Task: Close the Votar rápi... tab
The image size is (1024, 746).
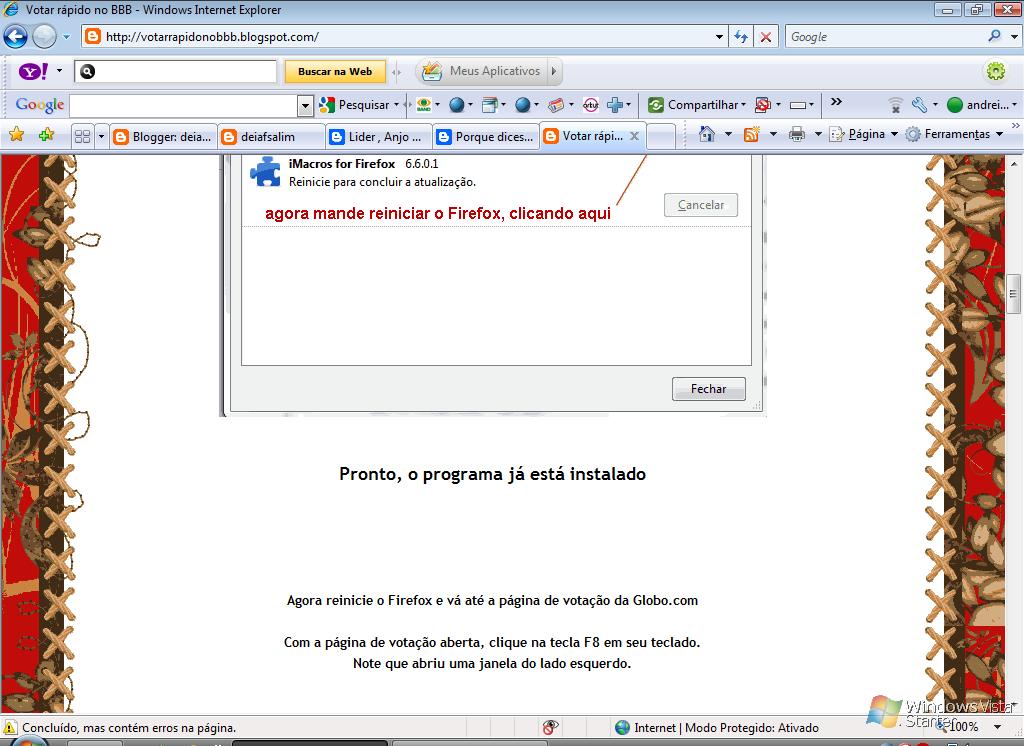Action: coord(634,136)
